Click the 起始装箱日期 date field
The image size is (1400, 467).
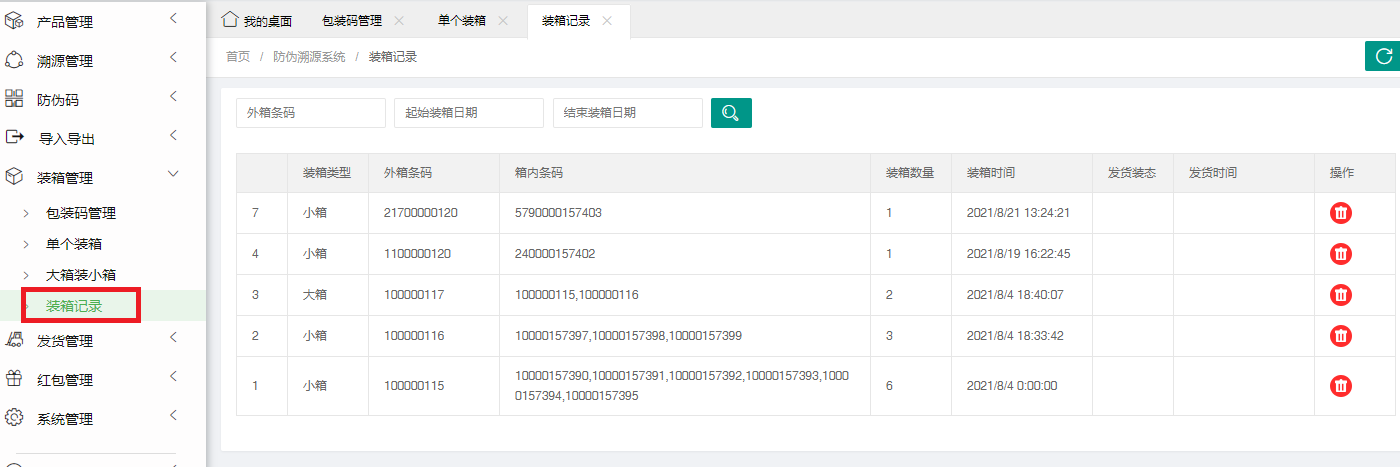pos(468,113)
